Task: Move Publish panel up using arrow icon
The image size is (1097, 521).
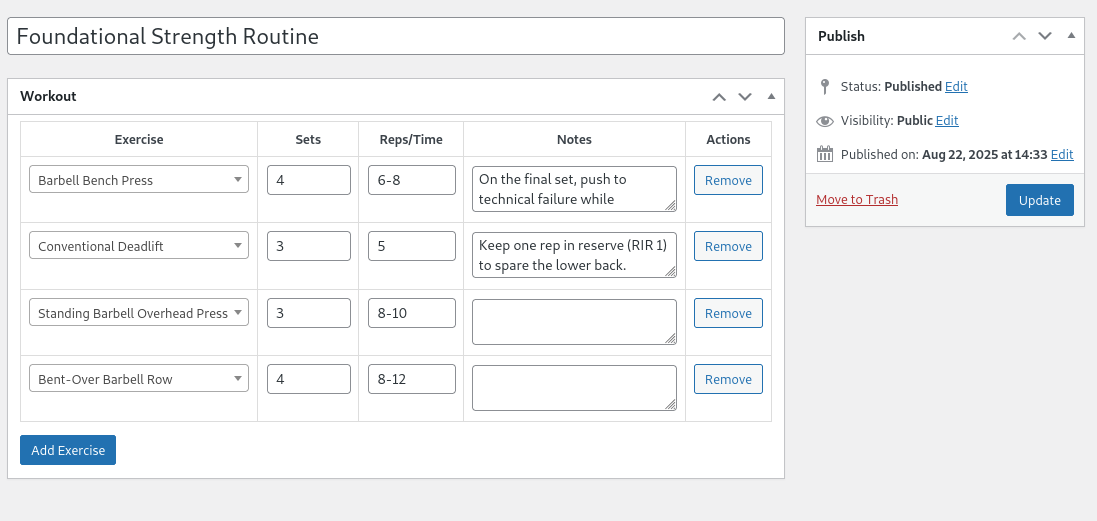Action: pos(1019,36)
